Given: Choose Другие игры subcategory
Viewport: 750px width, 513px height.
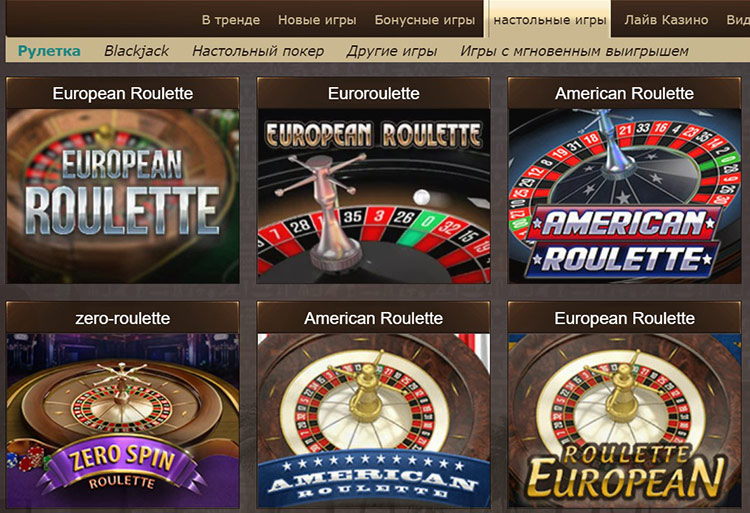Looking at the screenshot, I should 392,51.
